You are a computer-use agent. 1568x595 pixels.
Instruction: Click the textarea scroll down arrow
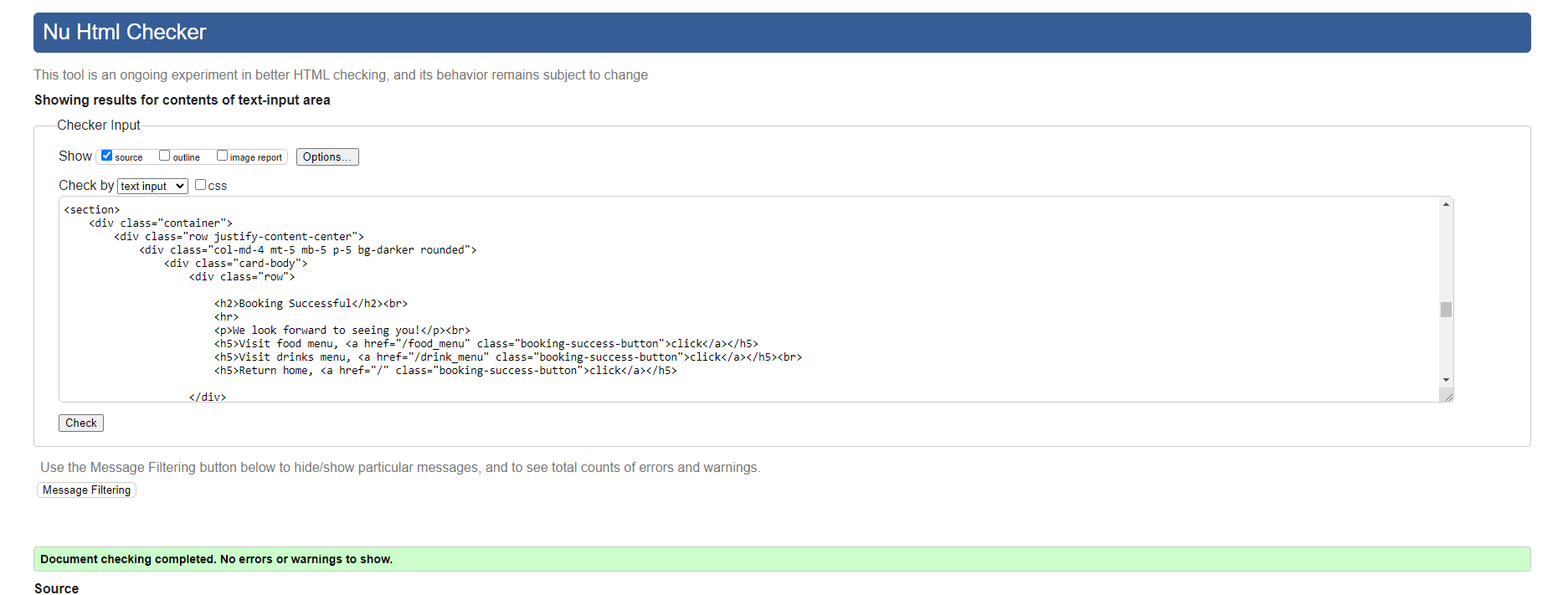pyautogui.click(x=1446, y=380)
